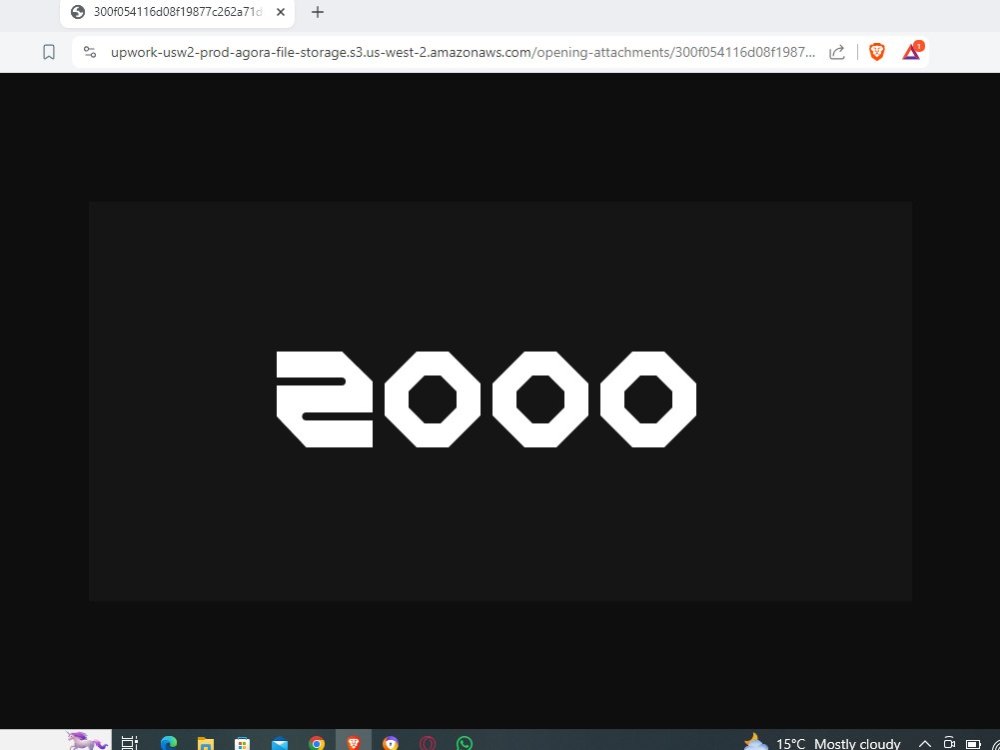Expand the hidden system tray icons

(x=925, y=744)
